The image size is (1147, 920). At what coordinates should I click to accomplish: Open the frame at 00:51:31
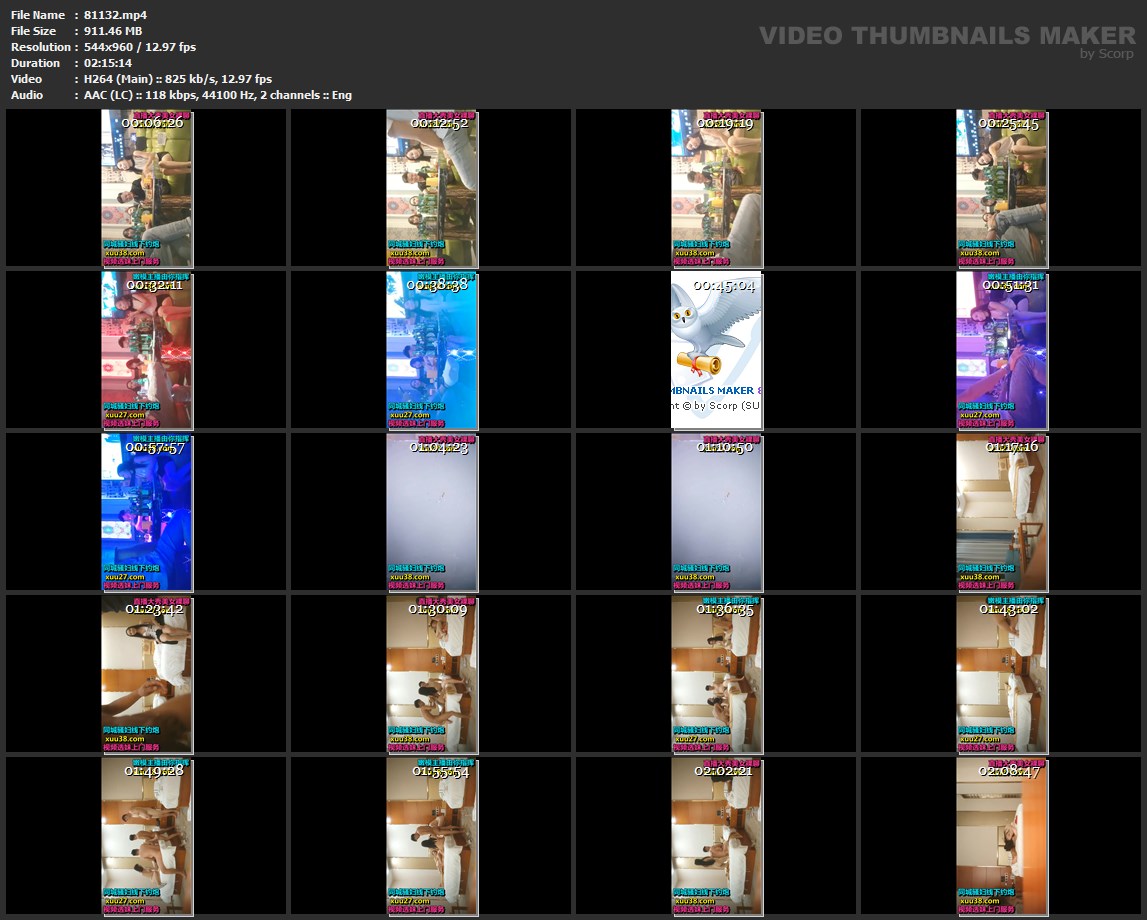(x=1002, y=350)
